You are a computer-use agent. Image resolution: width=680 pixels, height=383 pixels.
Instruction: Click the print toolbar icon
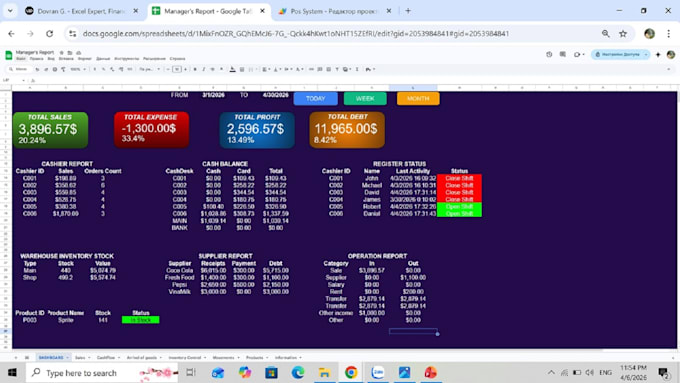55,69
